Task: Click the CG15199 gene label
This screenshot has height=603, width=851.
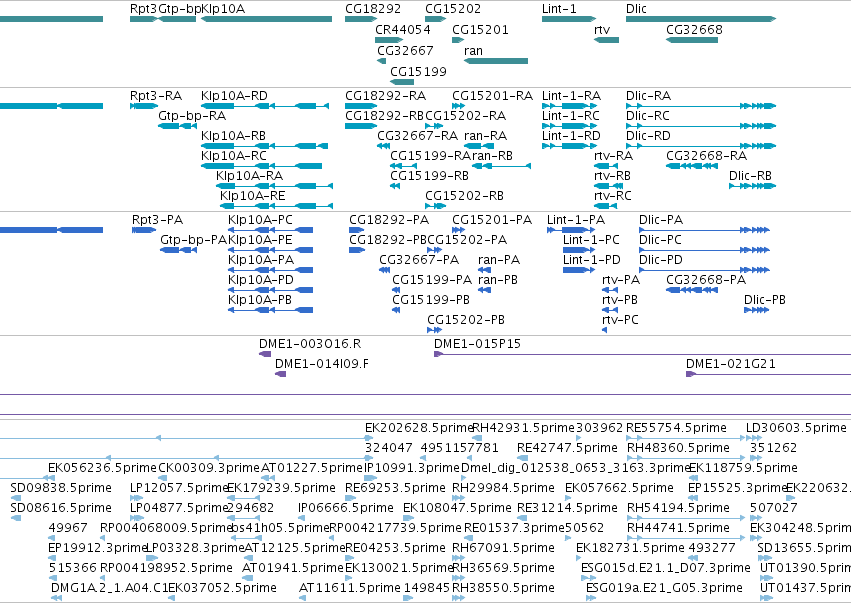Action: tap(418, 71)
